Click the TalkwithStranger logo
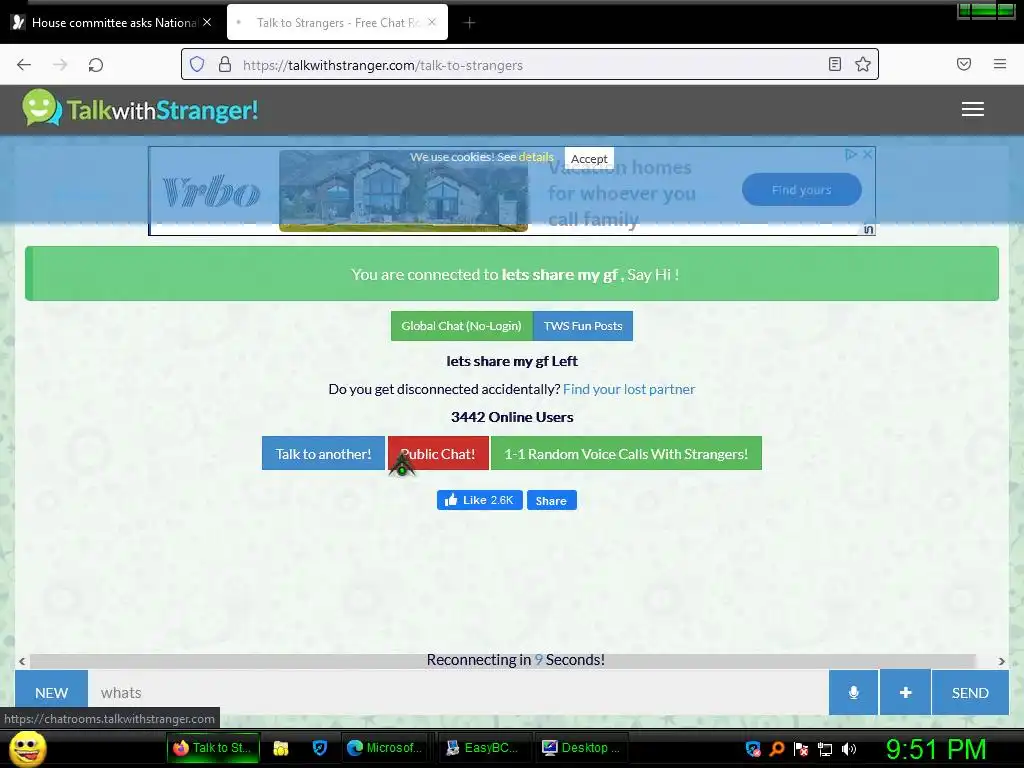This screenshot has width=1024, height=768. (x=140, y=108)
